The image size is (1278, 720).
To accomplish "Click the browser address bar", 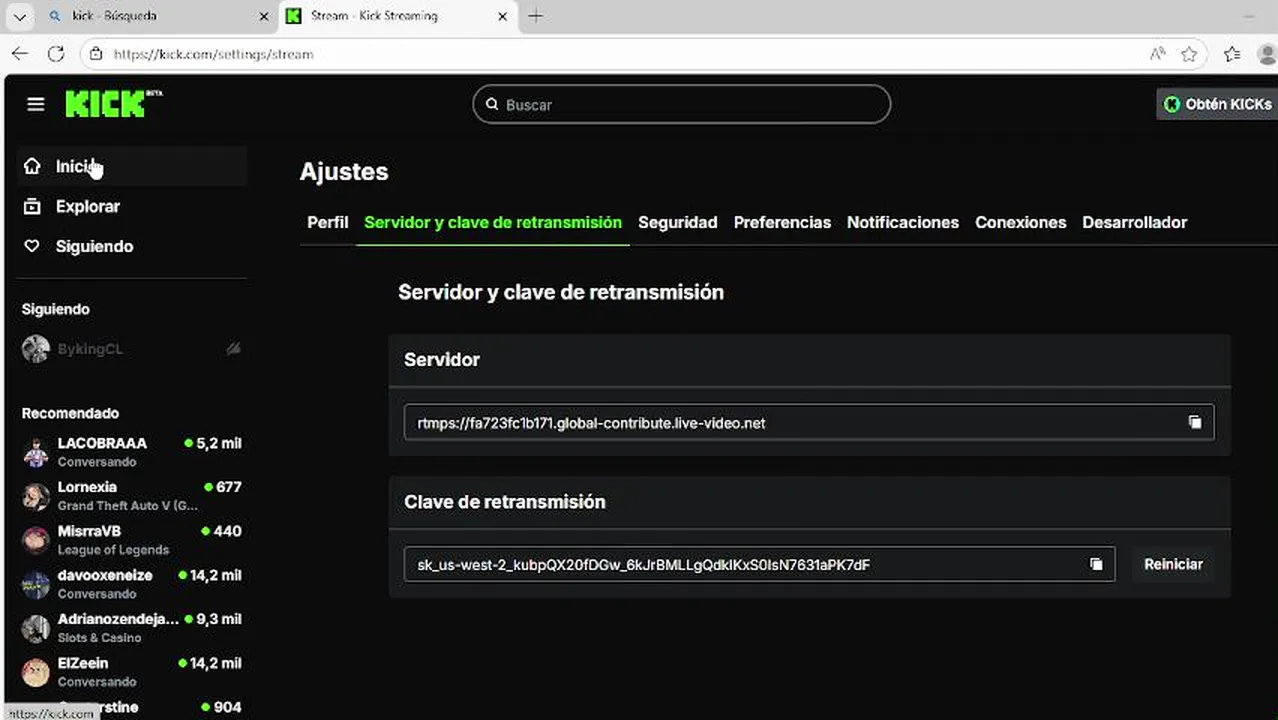I will pyautogui.click(x=600, y=54).
